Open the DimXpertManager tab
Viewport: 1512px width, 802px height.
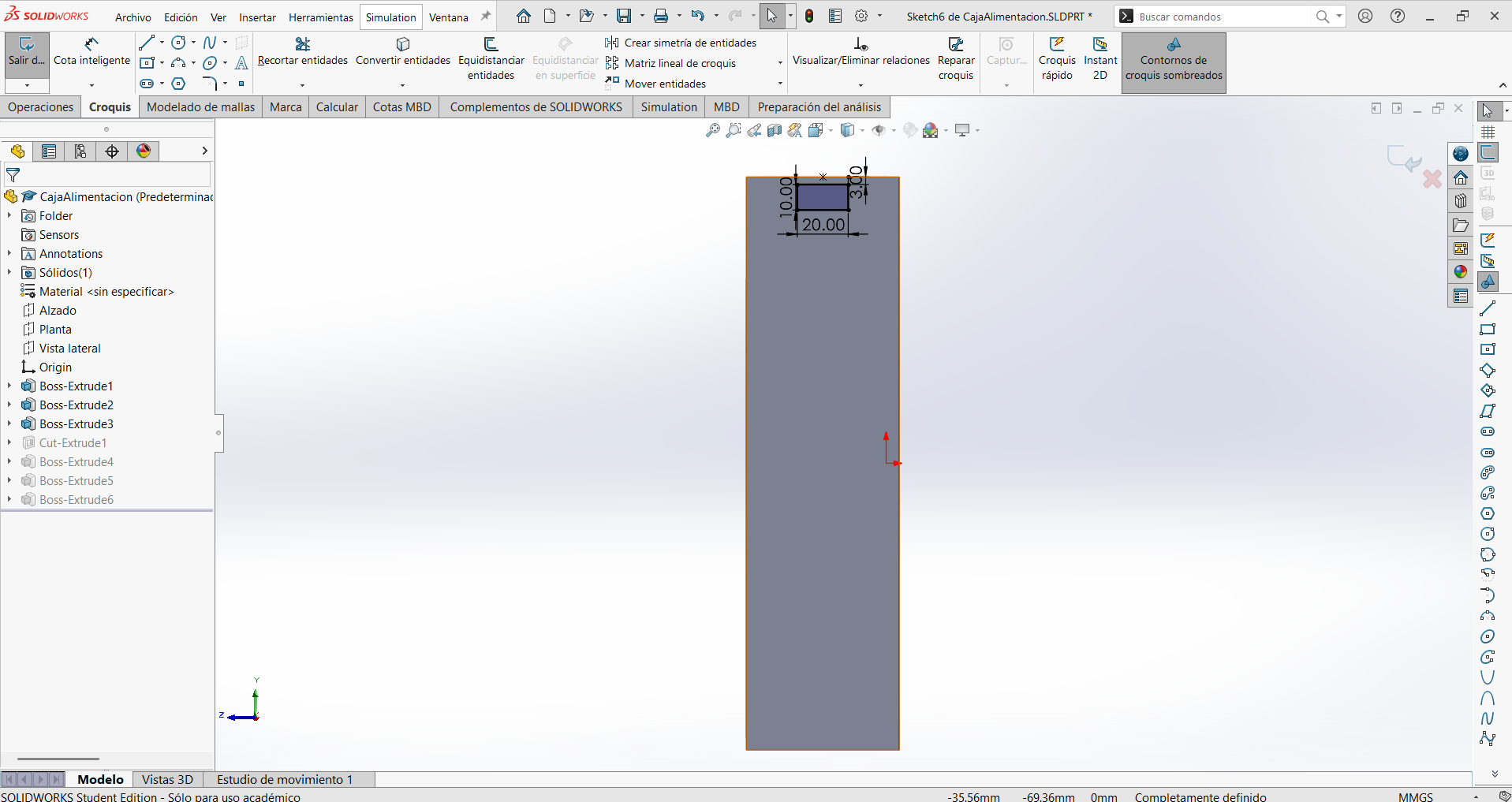[x=112, y=151]
